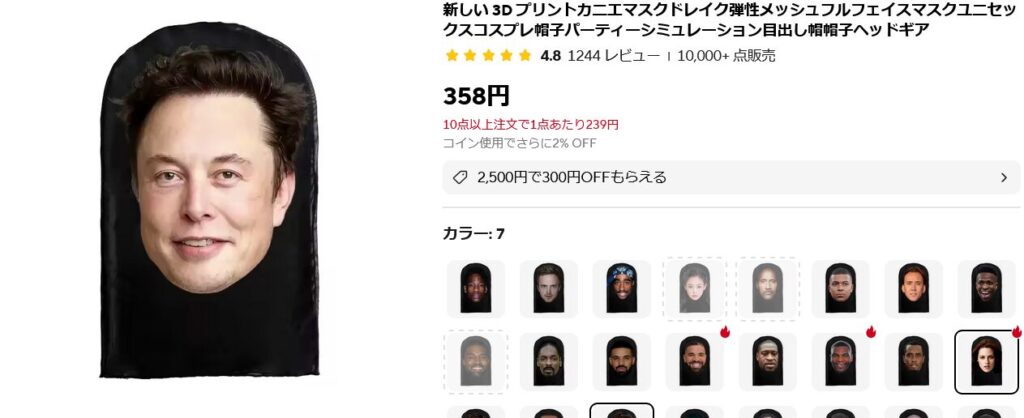
Task: Click the coupon tag icon
Action: (460, 178)
